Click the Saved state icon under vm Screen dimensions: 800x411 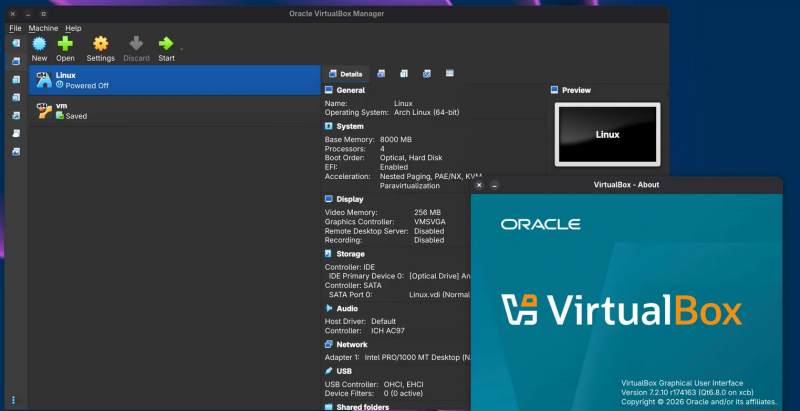click(x=60, y=116)
